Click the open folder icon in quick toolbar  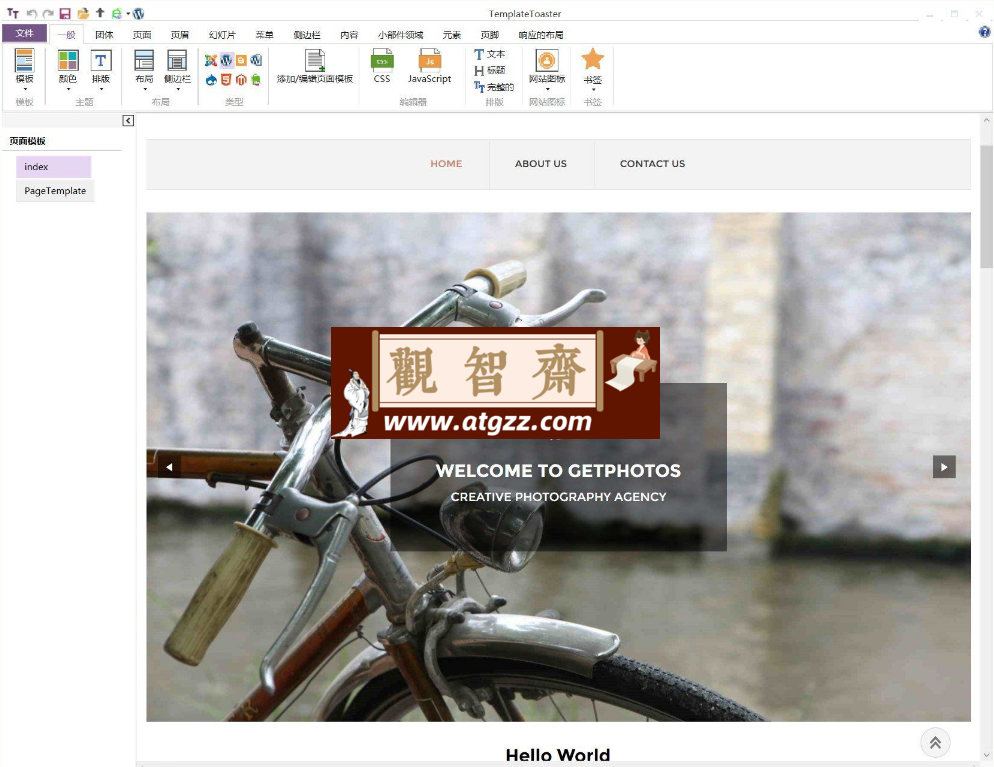83,13
